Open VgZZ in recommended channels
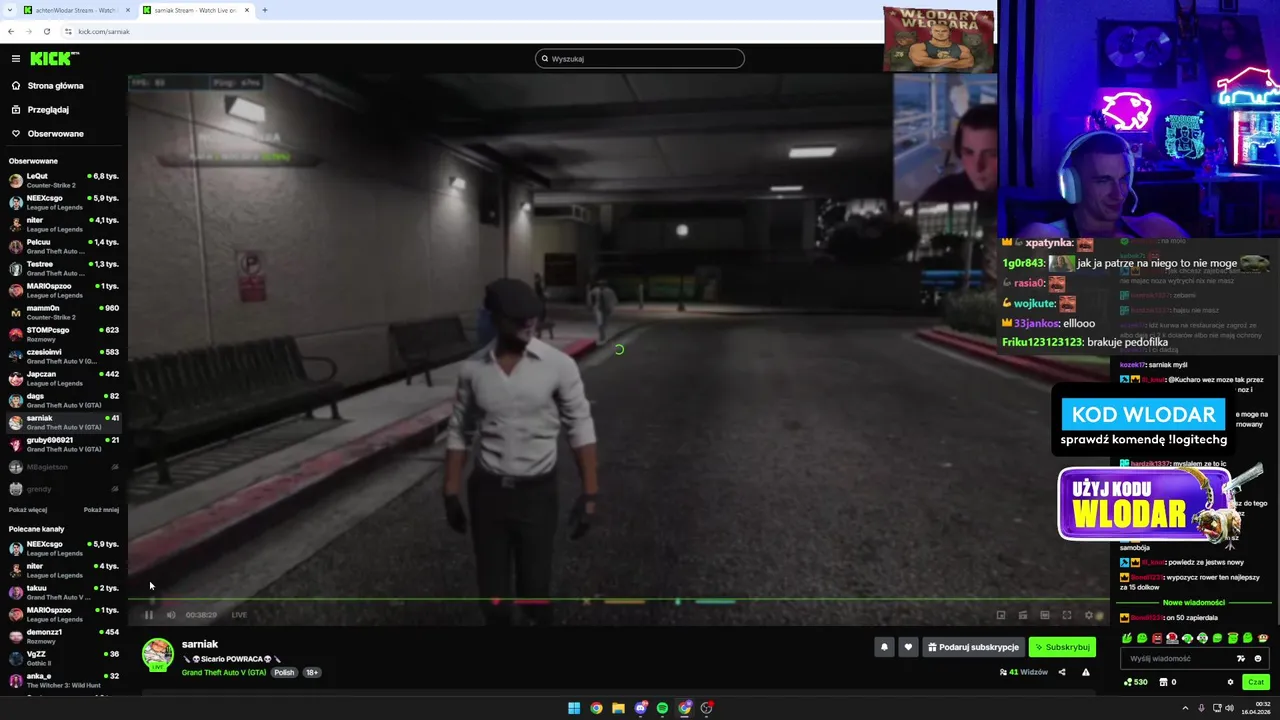 [x=64, y=658]
